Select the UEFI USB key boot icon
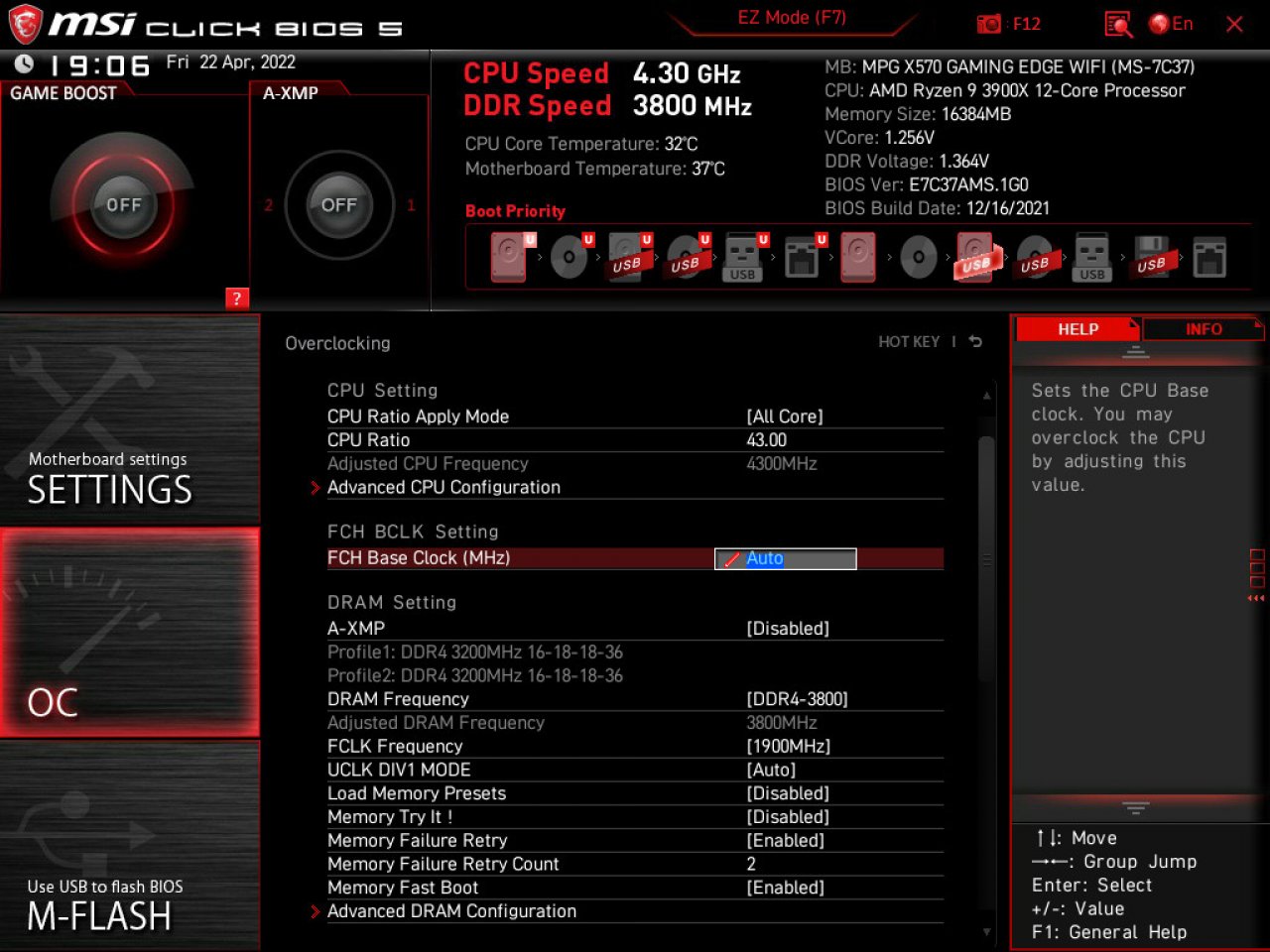Screen dimensions: 1270x952 [x=745, y=257]
